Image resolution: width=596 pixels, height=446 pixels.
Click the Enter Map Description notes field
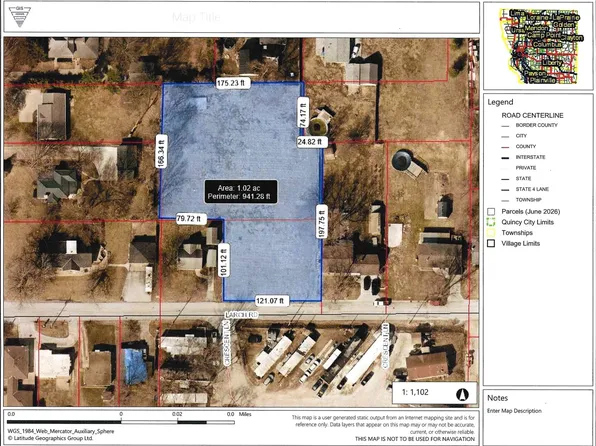pos(514,411)
